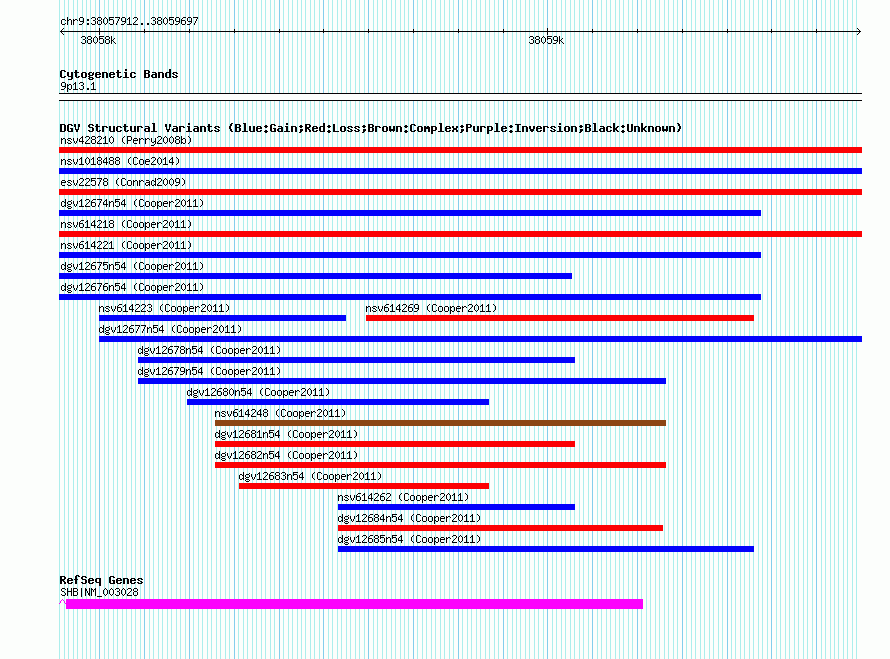The height and width of the screenshot is (659, 890).
Task: Click nsv614269 (Cooper2011) label
Action: [x=431, y=308]
